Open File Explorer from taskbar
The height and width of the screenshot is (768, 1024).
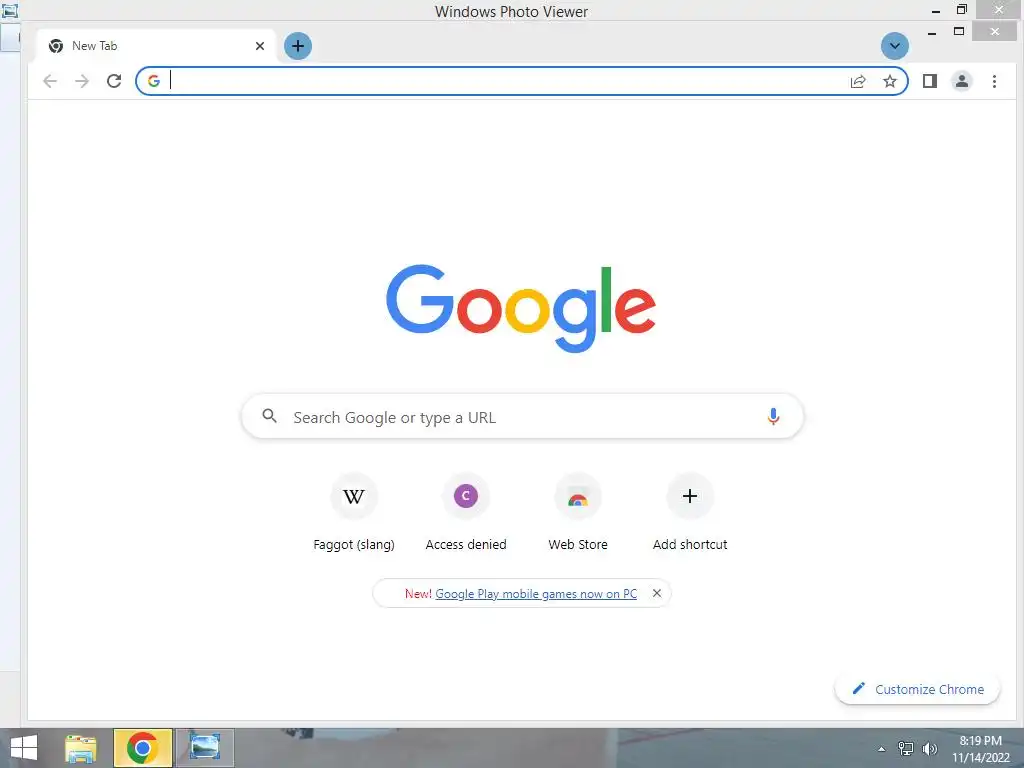(81, 748)
